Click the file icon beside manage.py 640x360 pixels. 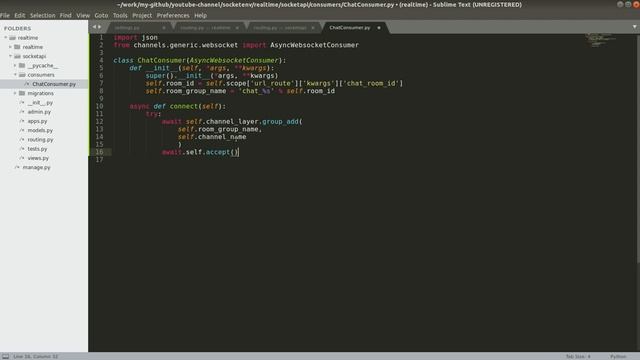[17, 167]
